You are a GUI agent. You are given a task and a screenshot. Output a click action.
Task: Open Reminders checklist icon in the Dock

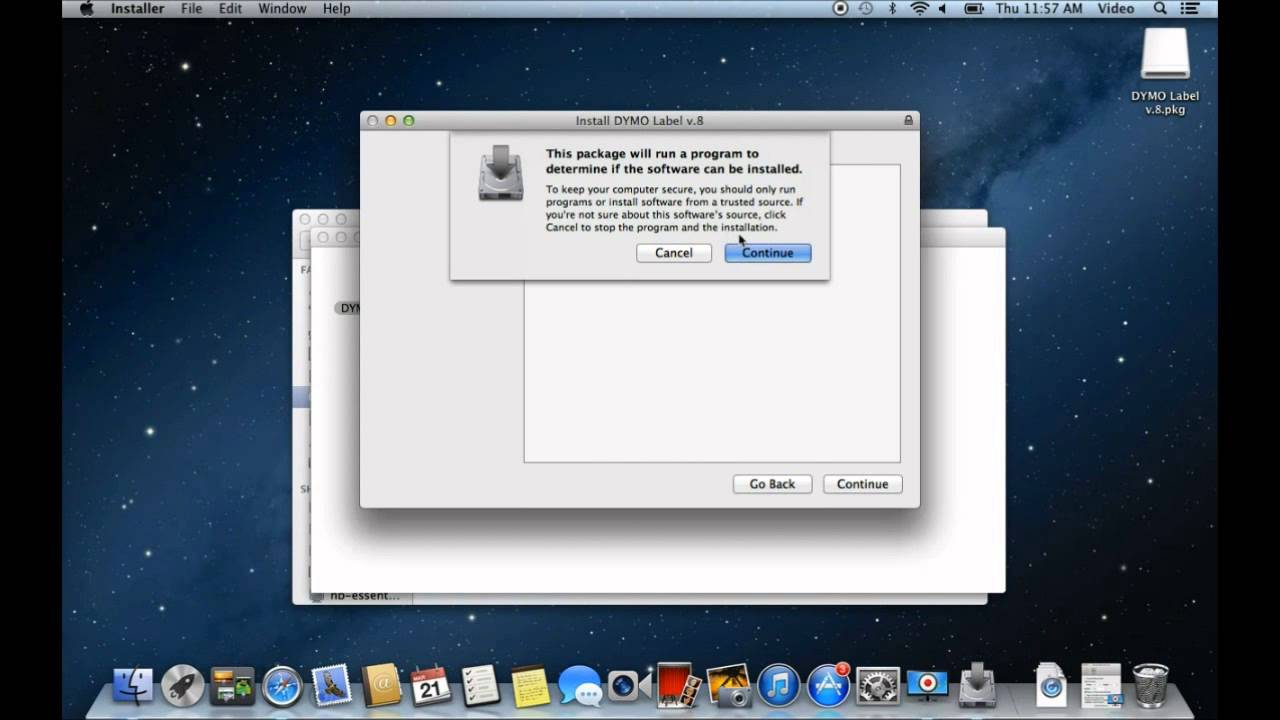click(x=480, y=686)
